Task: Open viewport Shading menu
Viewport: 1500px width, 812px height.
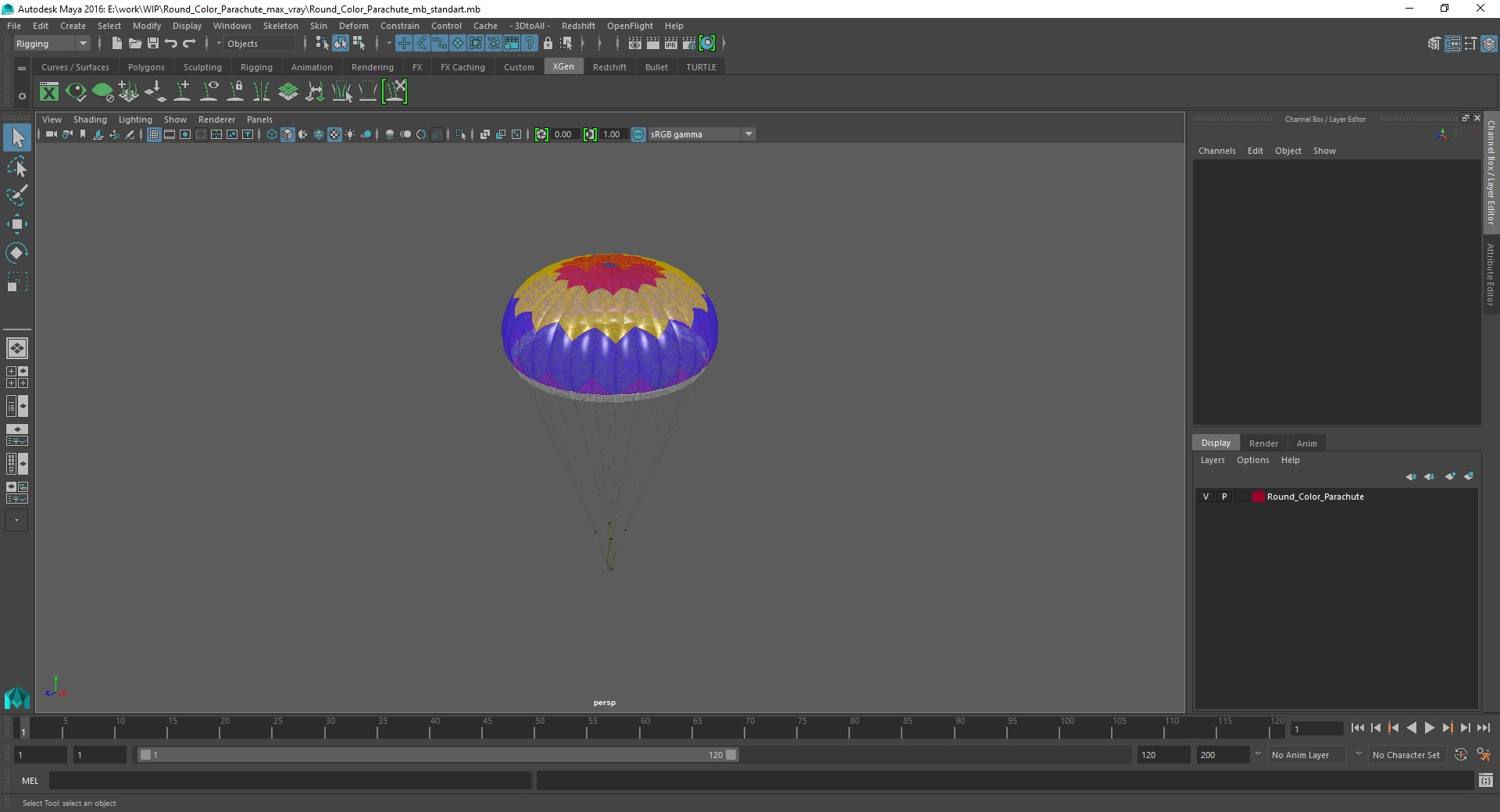Action: tap(90, 119)
